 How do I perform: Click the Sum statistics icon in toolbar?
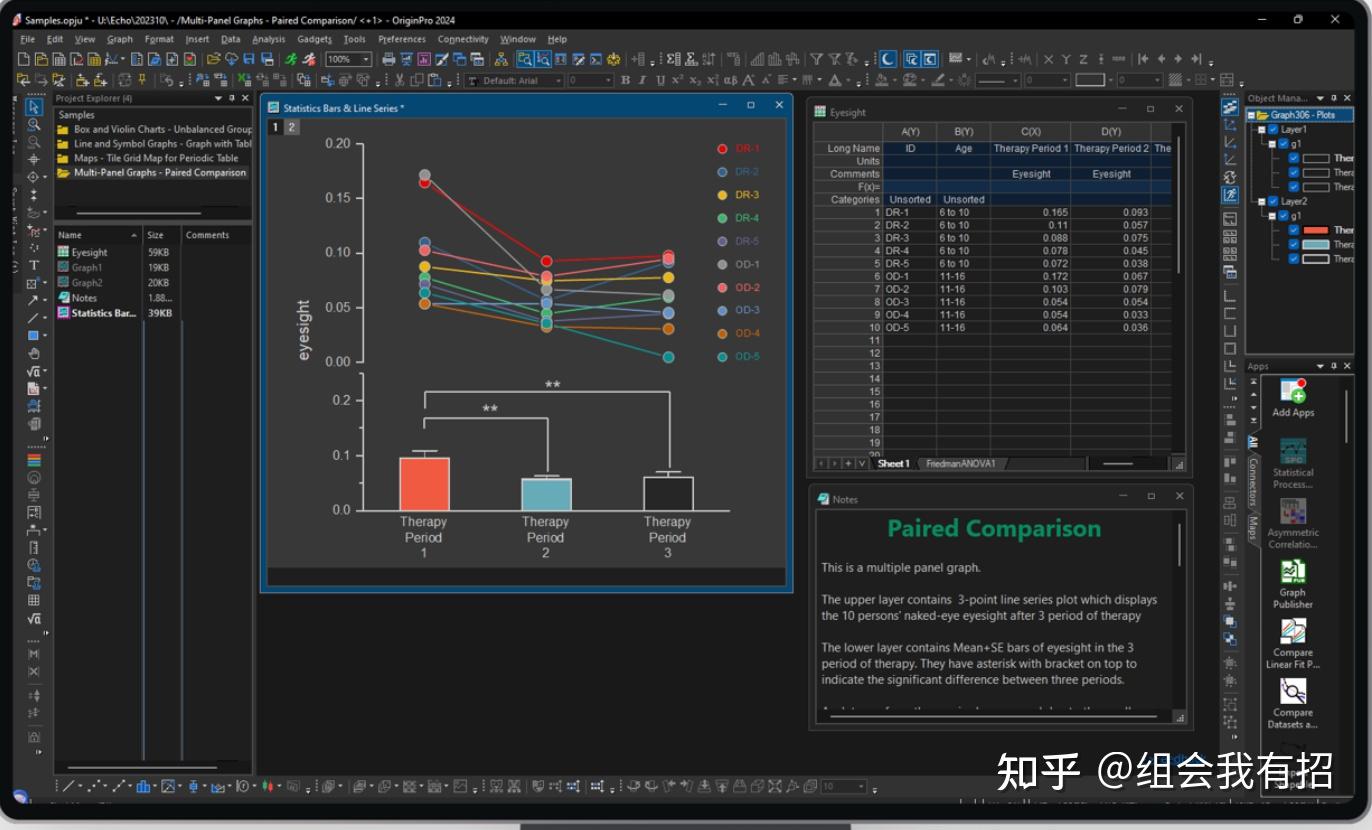[674, 59]
